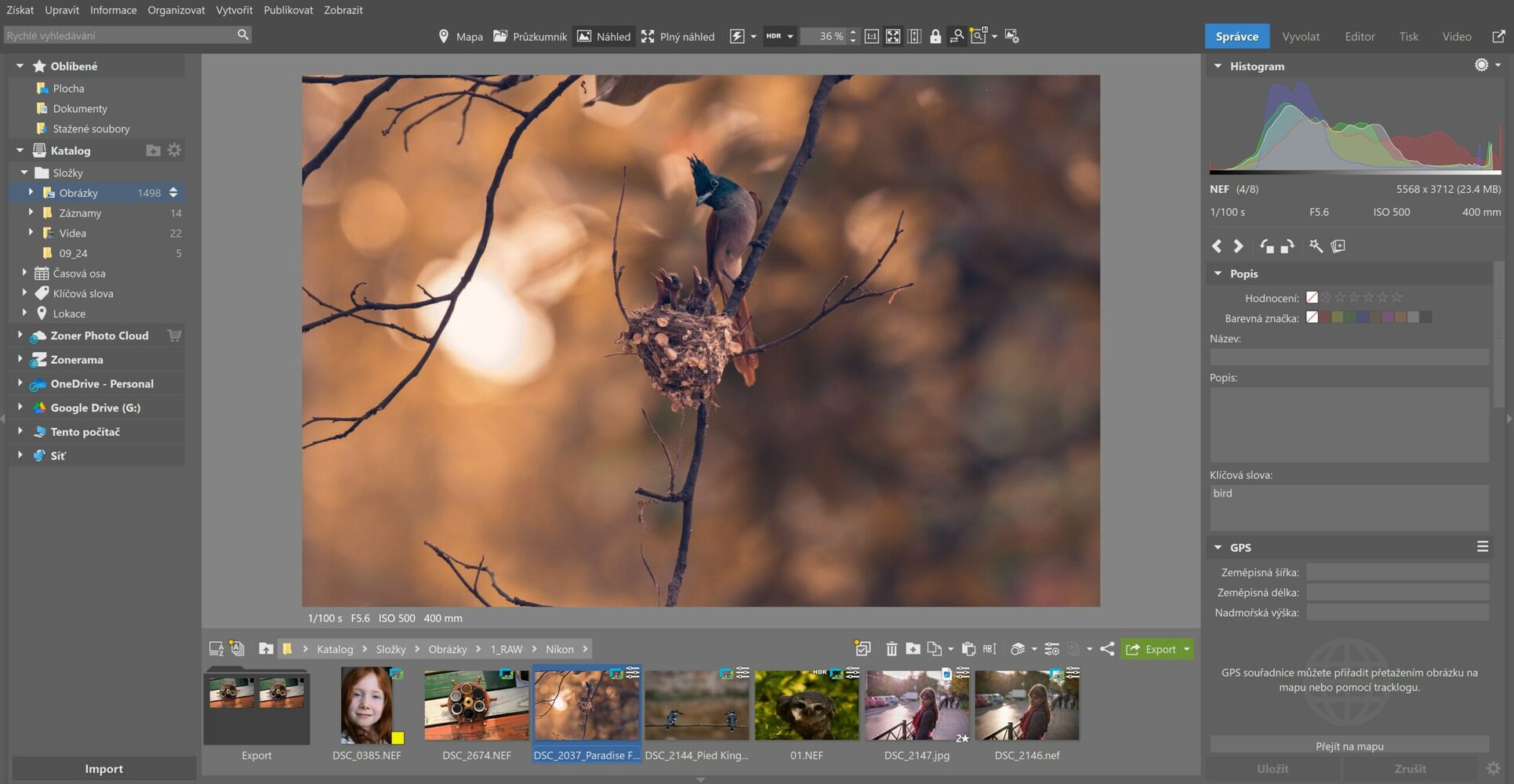1514x784 pixels.
Task: Open the Upravit menu
Action: pos(62,10)
